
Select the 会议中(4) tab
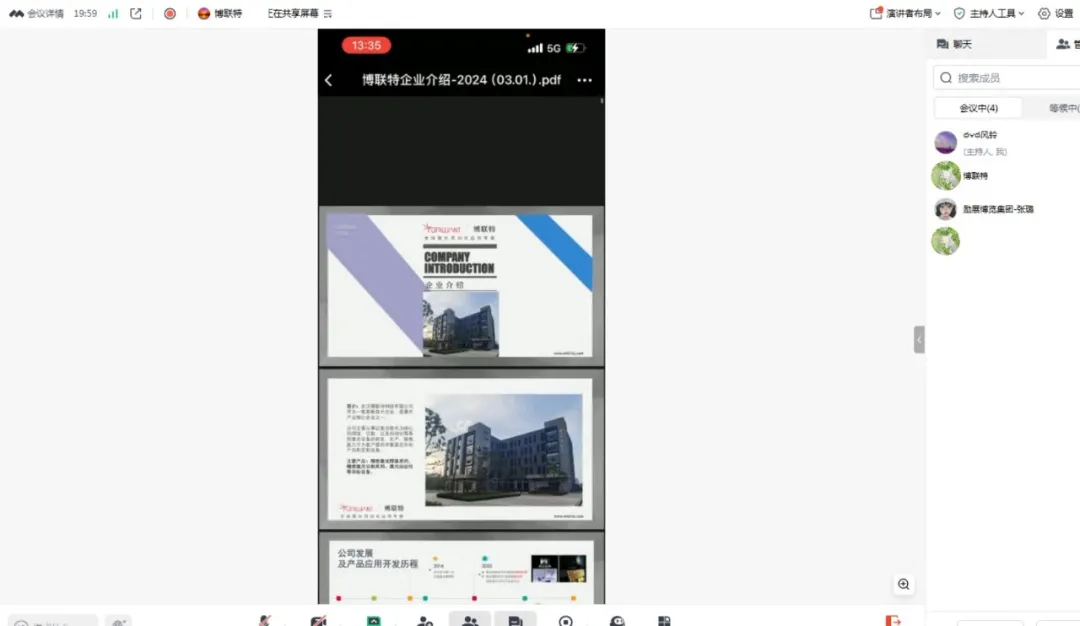tap(978, 108)
